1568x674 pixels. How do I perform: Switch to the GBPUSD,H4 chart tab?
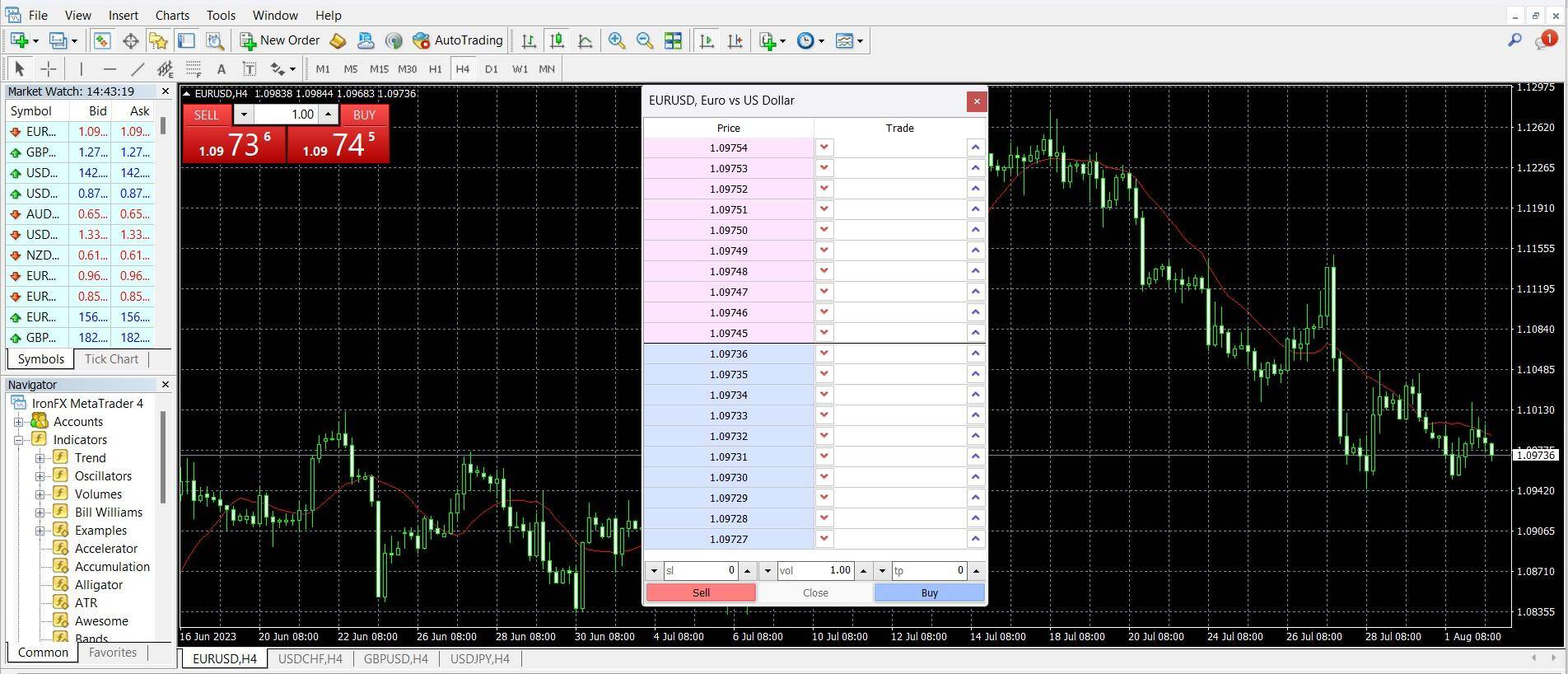[395, 659]
